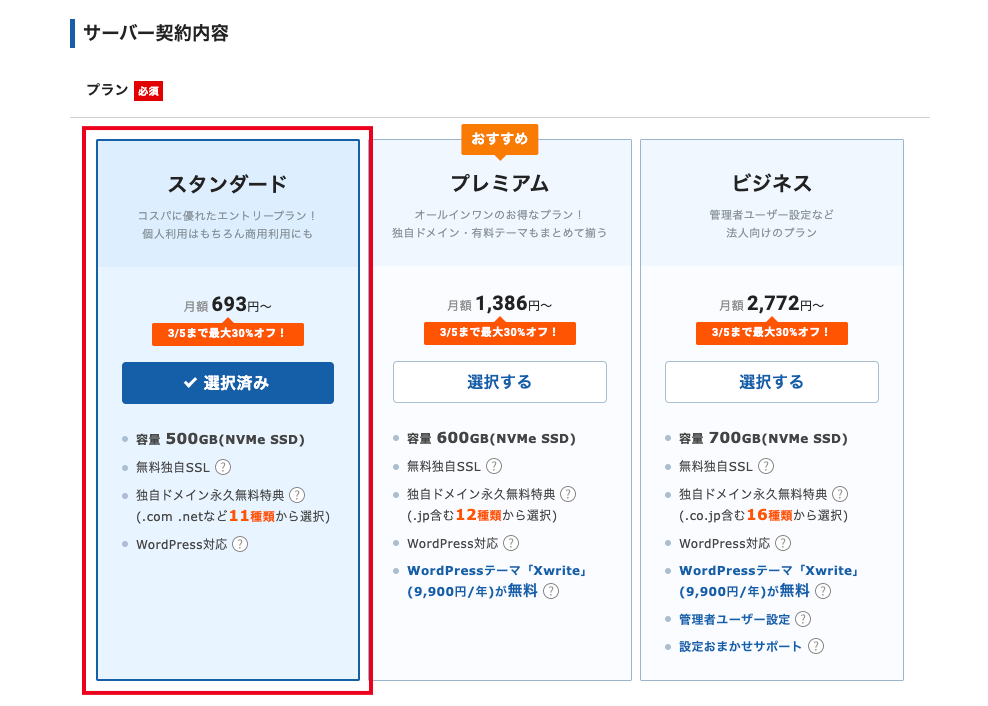The height and width of the screenshot is (706, 988).
Task: Click help icon after Premium Xwrite が無料 text
Action: click(551, 591)
